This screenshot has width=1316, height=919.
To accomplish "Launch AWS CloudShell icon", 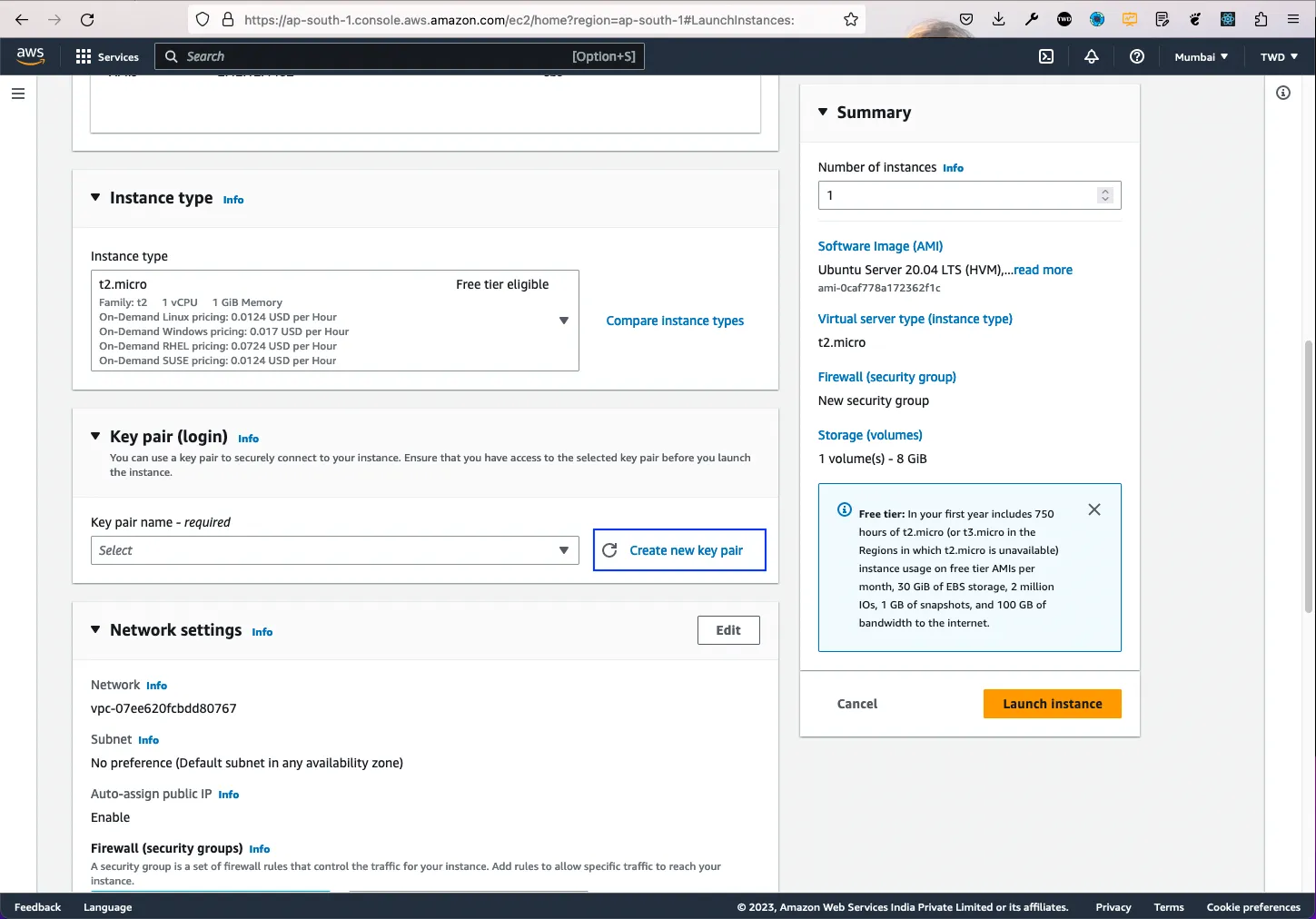I will 1046,56.
